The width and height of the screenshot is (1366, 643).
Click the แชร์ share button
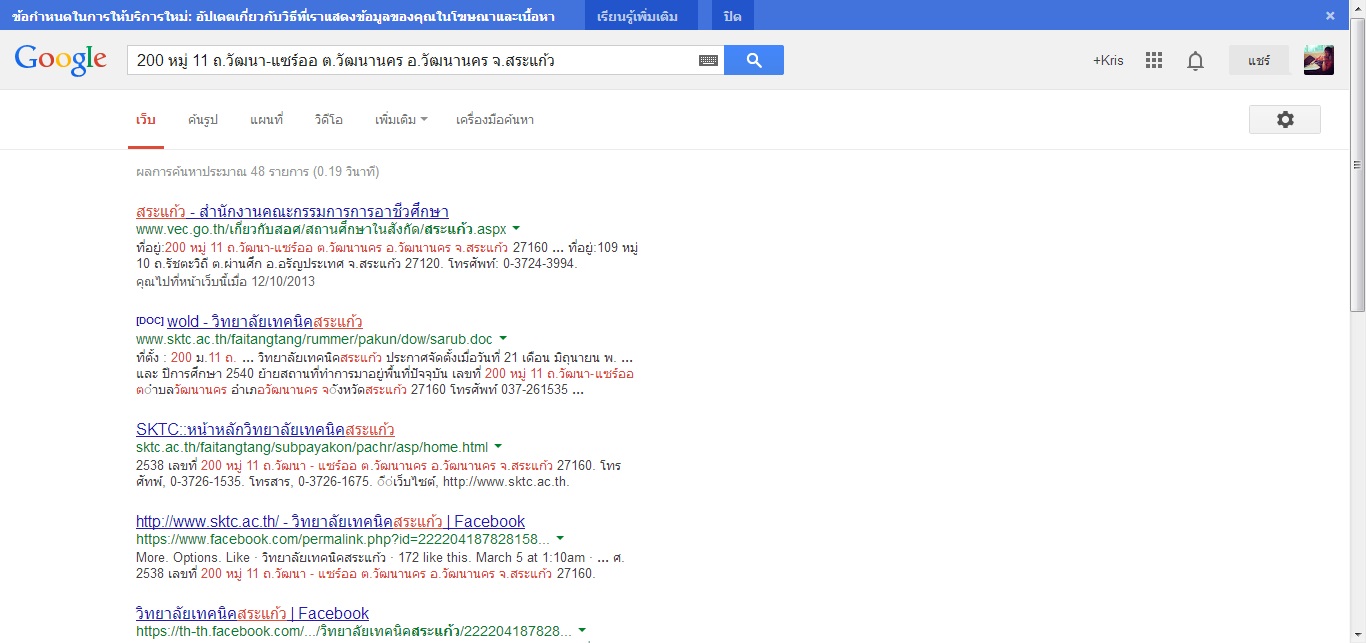1259,60
